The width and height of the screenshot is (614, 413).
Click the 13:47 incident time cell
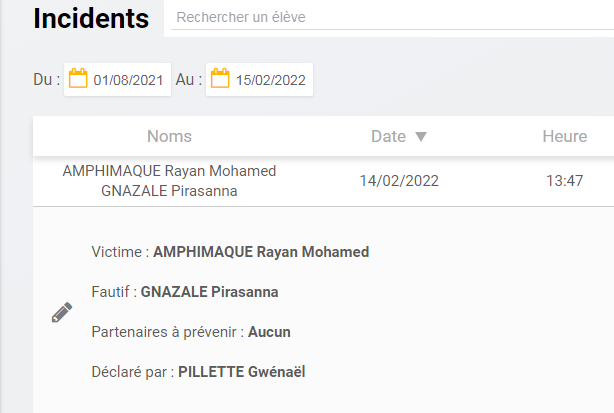coord(564,181)
